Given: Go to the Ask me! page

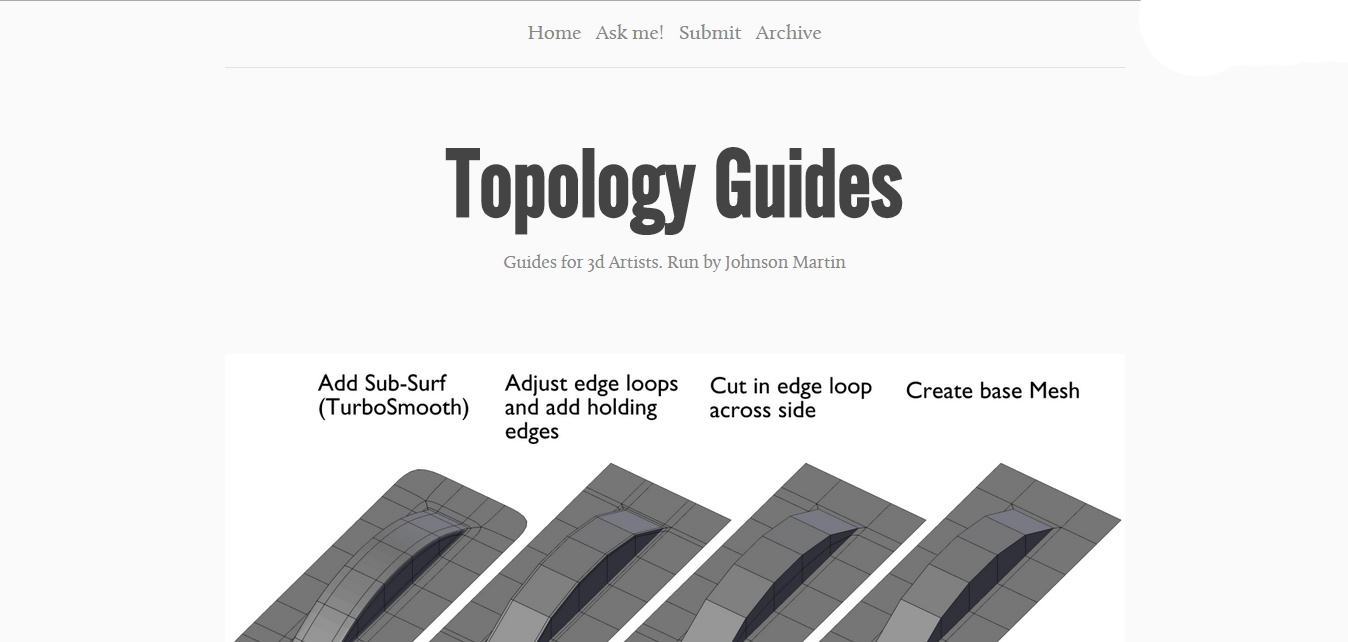Looking at the screenshot, I should tap(629, 33).
